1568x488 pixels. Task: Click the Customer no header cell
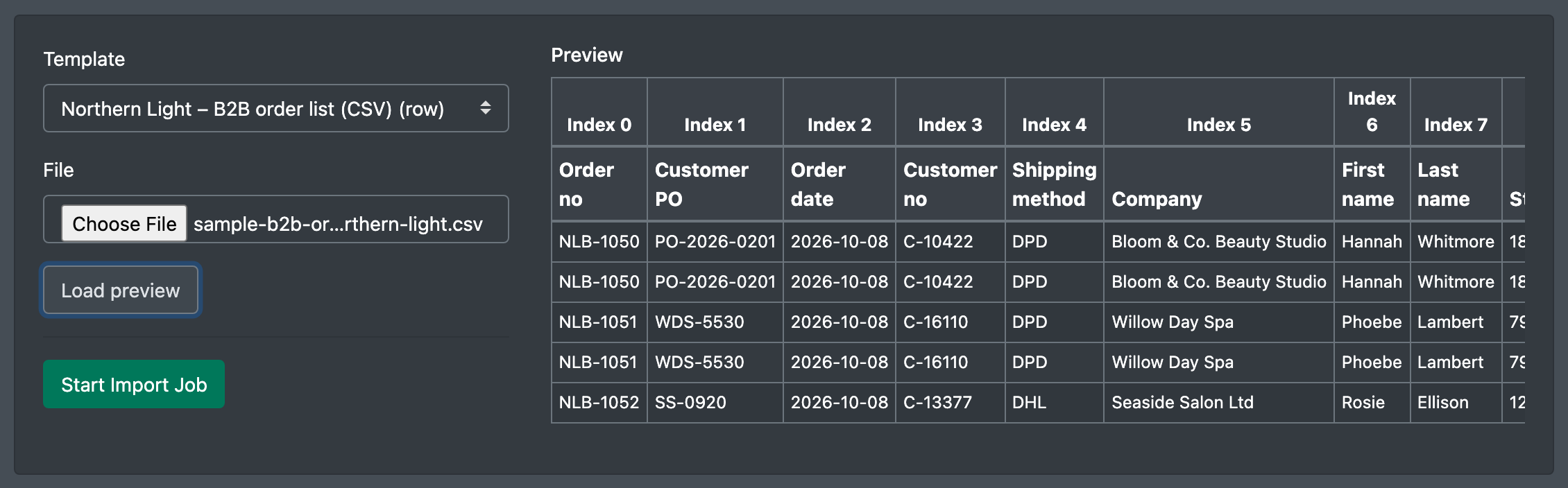coord(951,184)
